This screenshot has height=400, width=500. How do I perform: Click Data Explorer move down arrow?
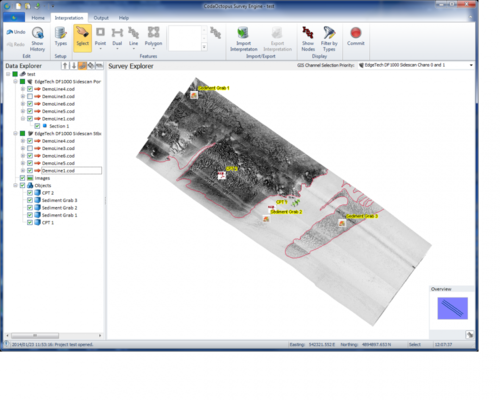(x=74, y=66)
